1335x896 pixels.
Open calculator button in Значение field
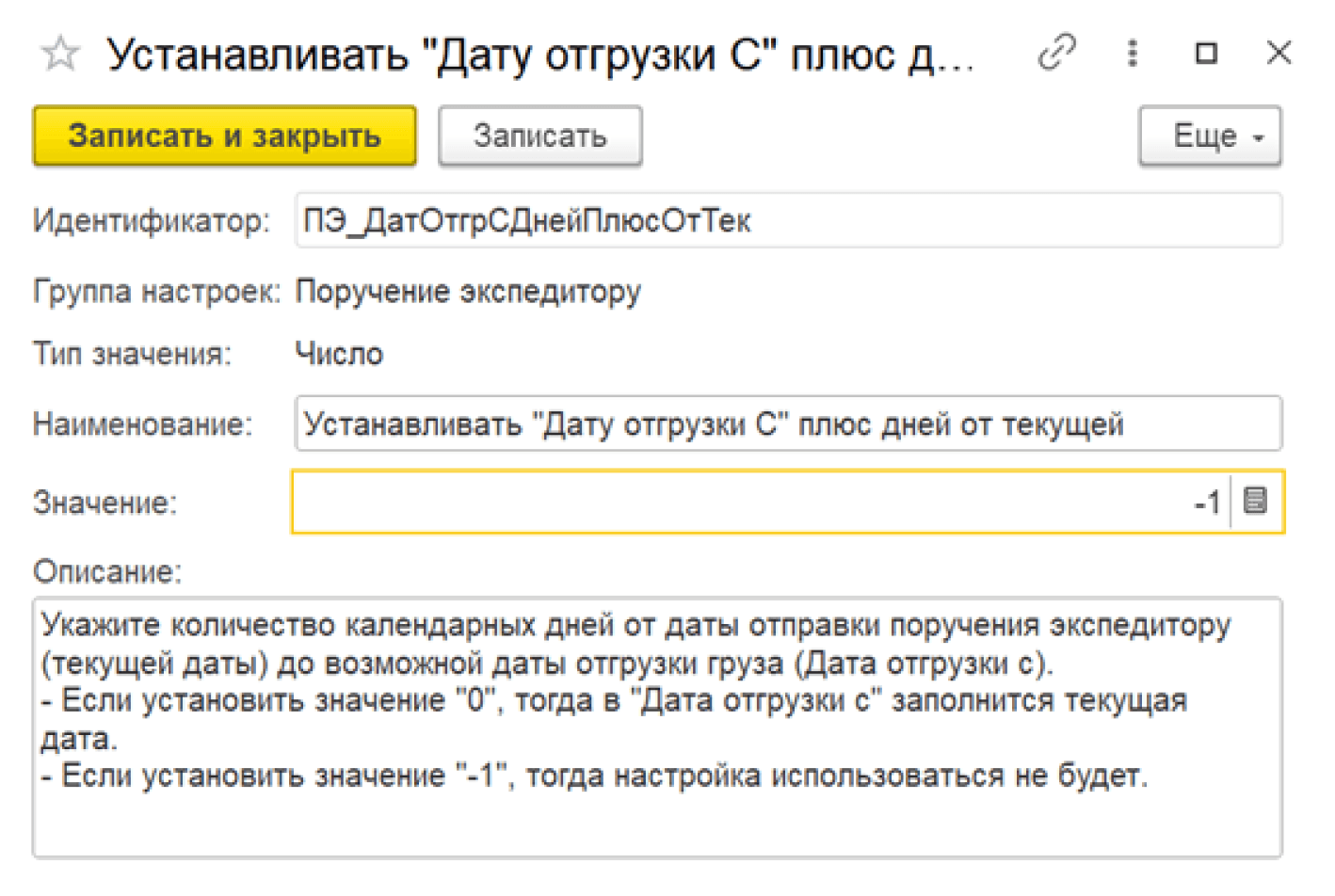pos(1255,501)
